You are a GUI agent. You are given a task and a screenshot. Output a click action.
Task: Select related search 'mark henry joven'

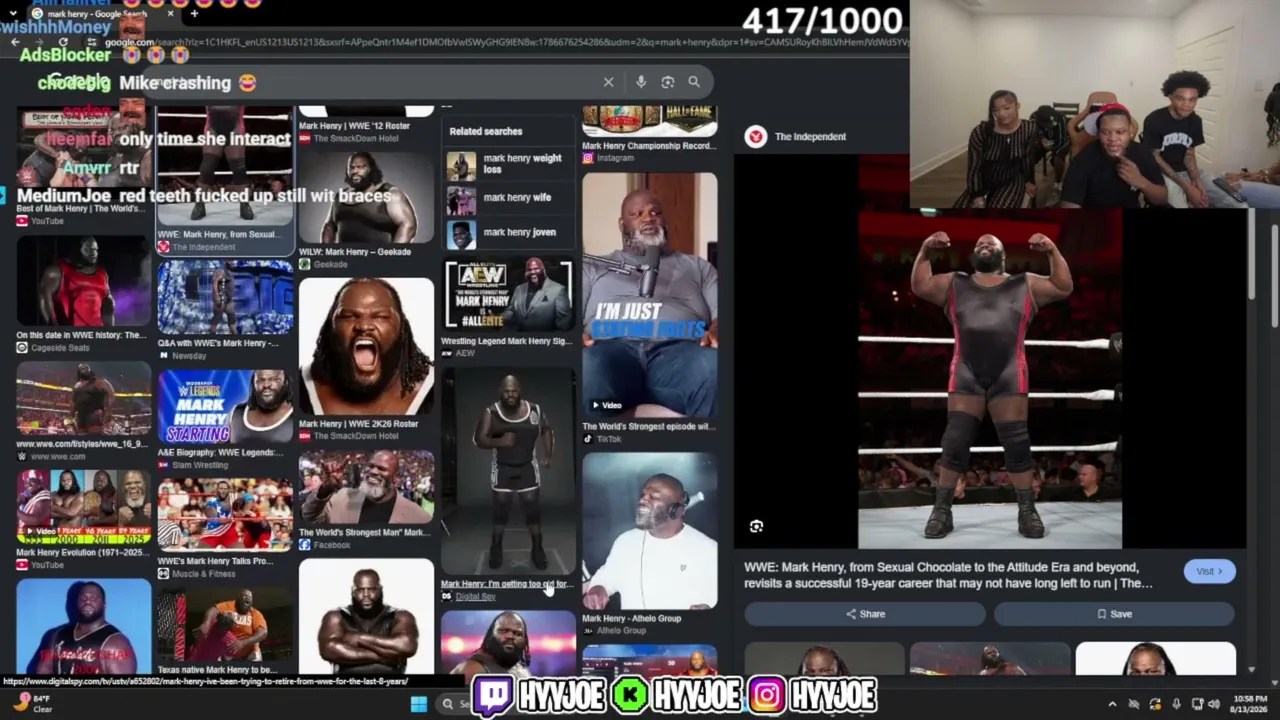(x=507, y=234)
